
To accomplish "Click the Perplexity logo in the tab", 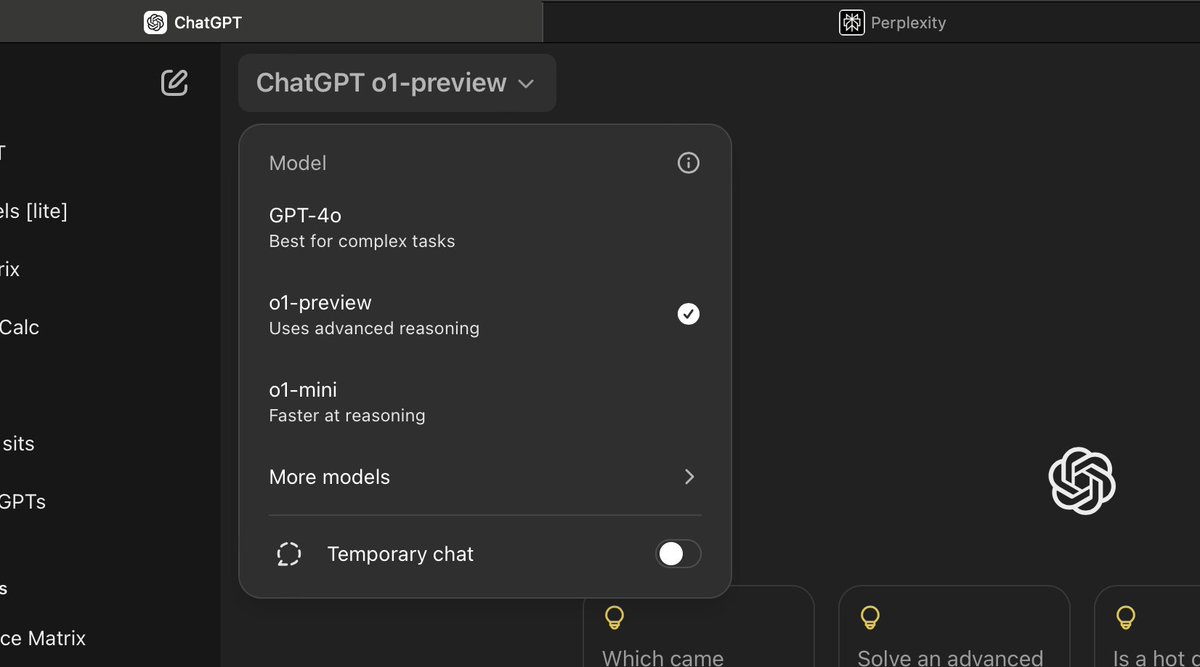I will tap(851, 22).
